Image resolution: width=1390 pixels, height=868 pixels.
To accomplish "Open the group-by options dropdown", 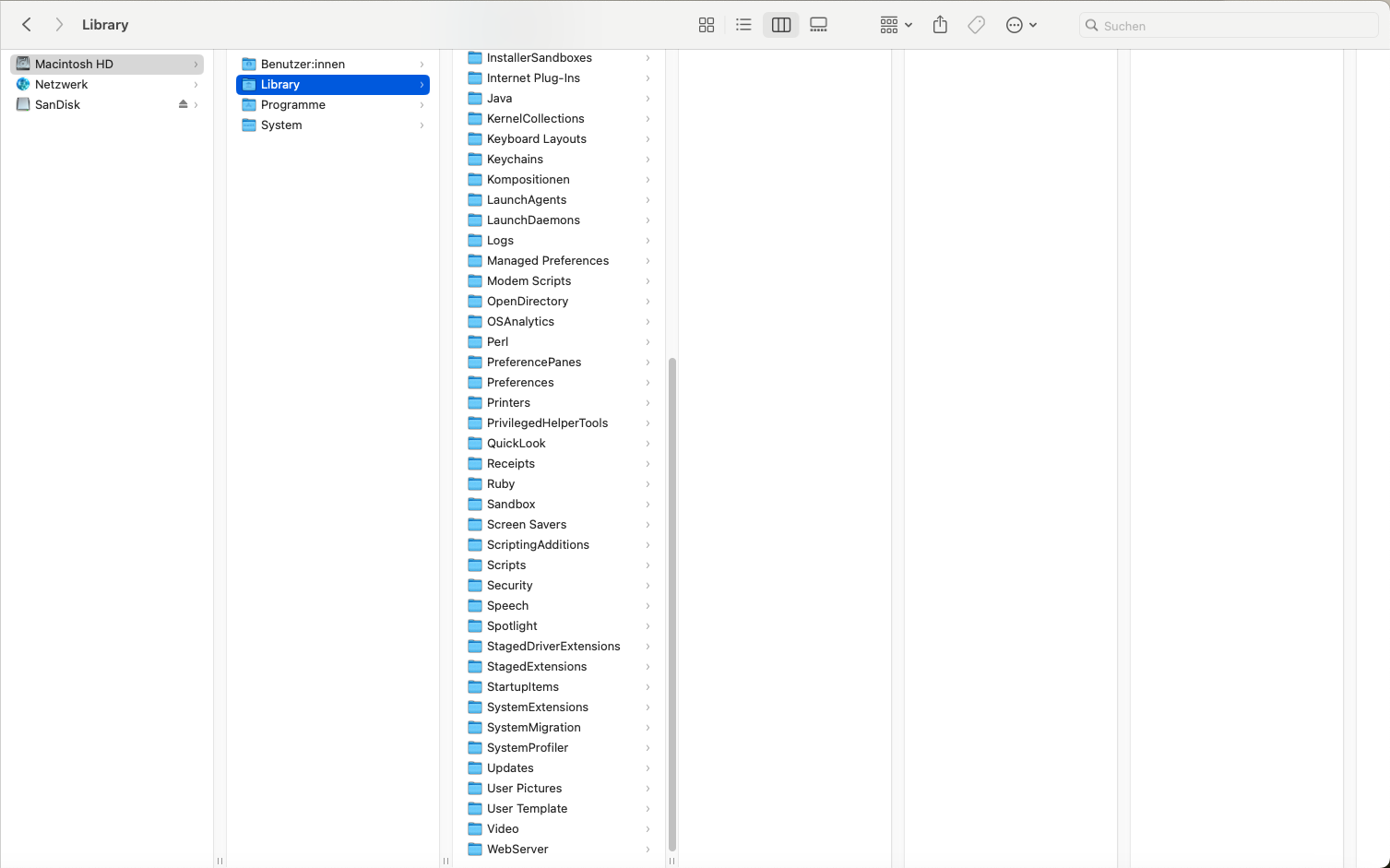I will click(x=896, y=25).
